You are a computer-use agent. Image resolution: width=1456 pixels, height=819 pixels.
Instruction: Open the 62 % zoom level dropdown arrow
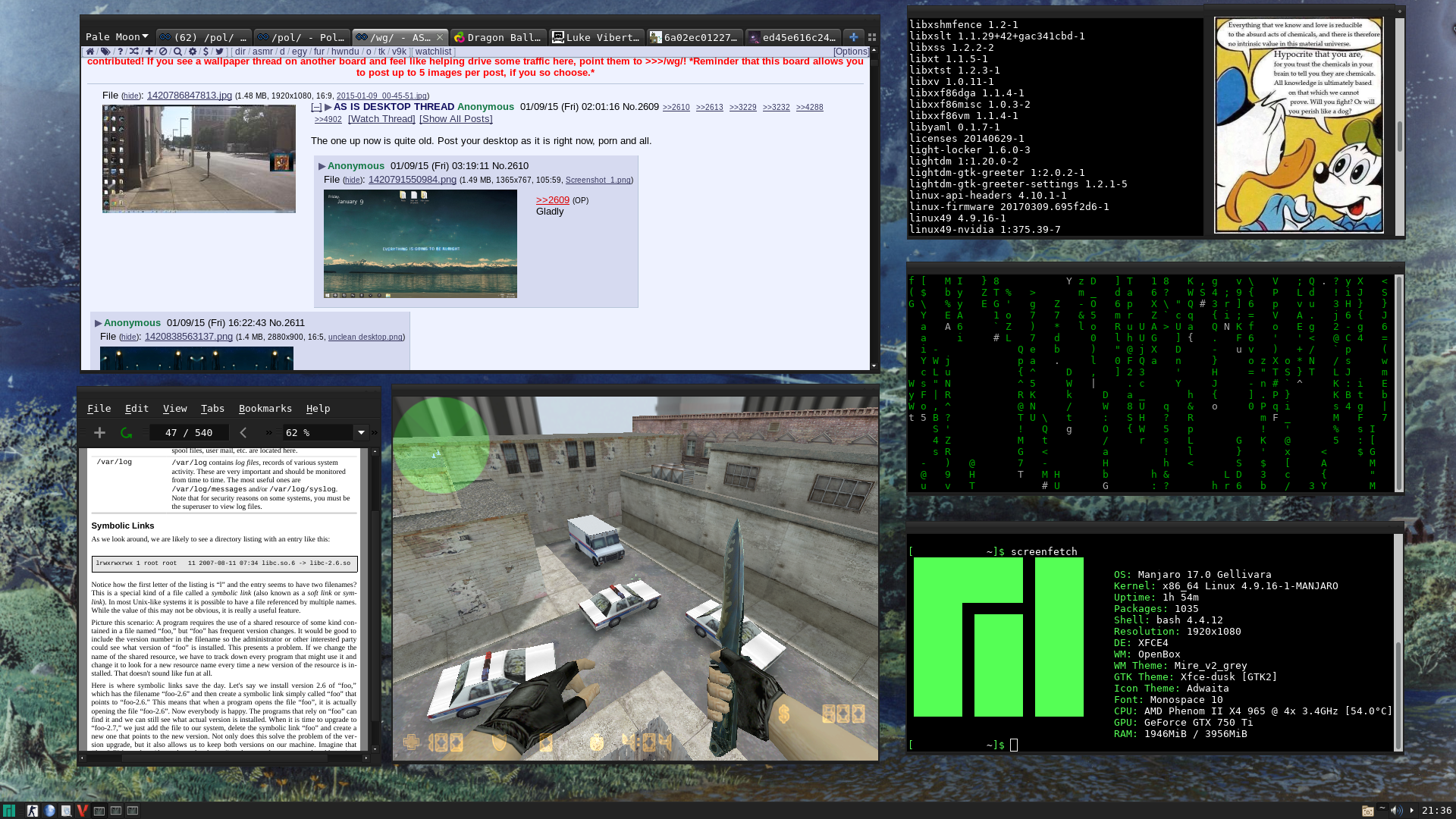[x=362, y=432]
